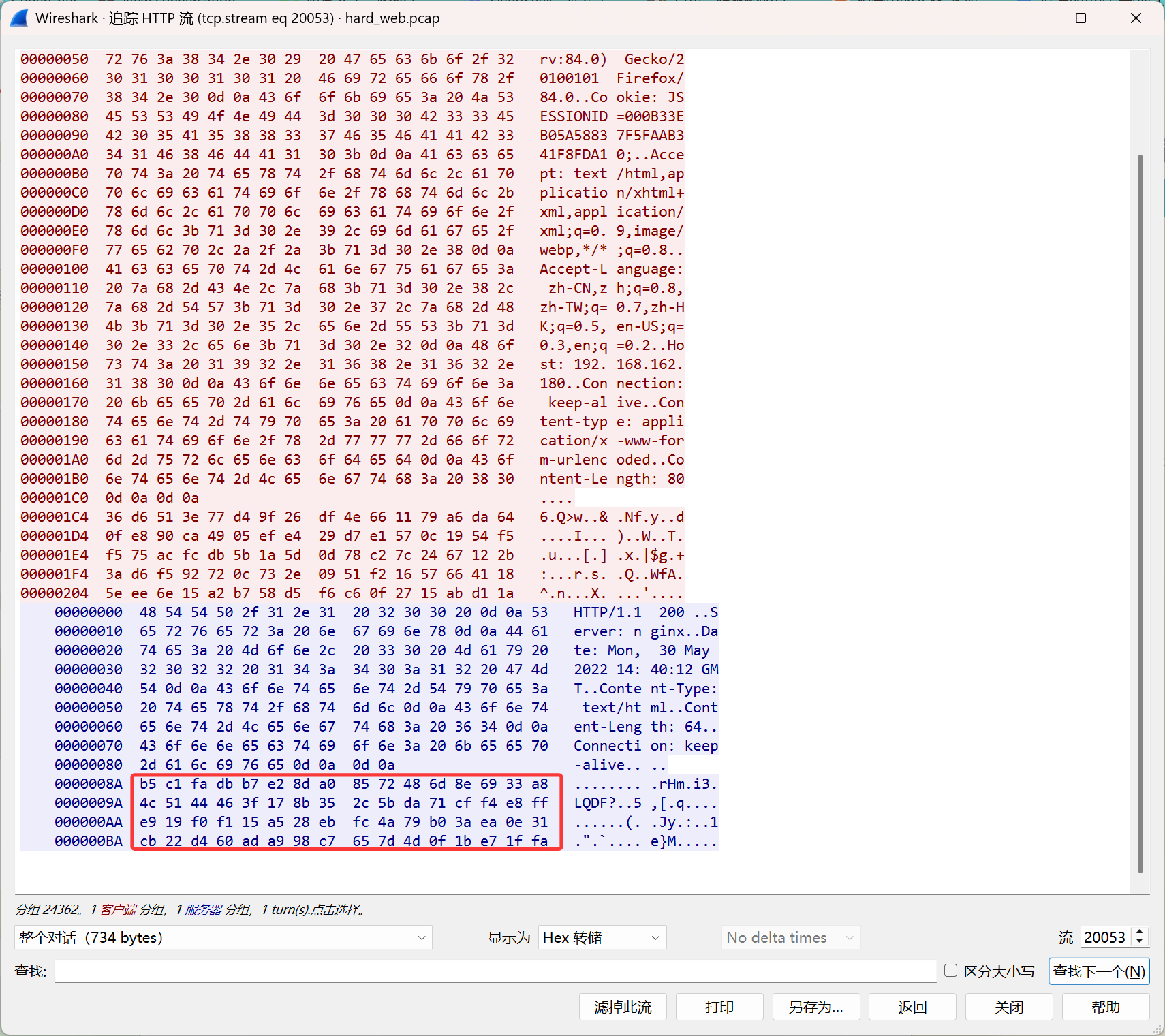Select the response line 'T..Conte nt-Type:'

point(386,689)
